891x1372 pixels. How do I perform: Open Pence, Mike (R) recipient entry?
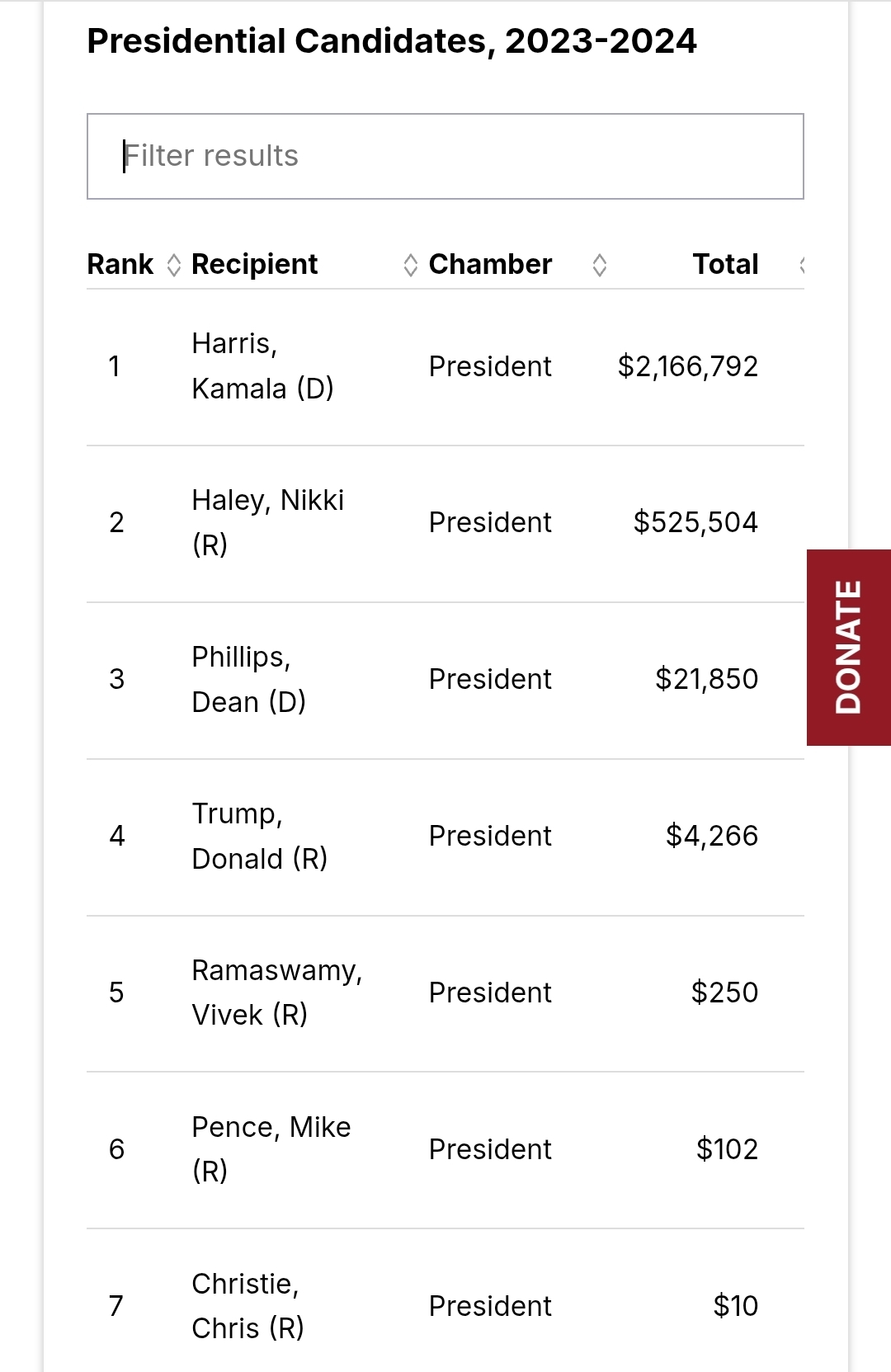click(271, 1148)
